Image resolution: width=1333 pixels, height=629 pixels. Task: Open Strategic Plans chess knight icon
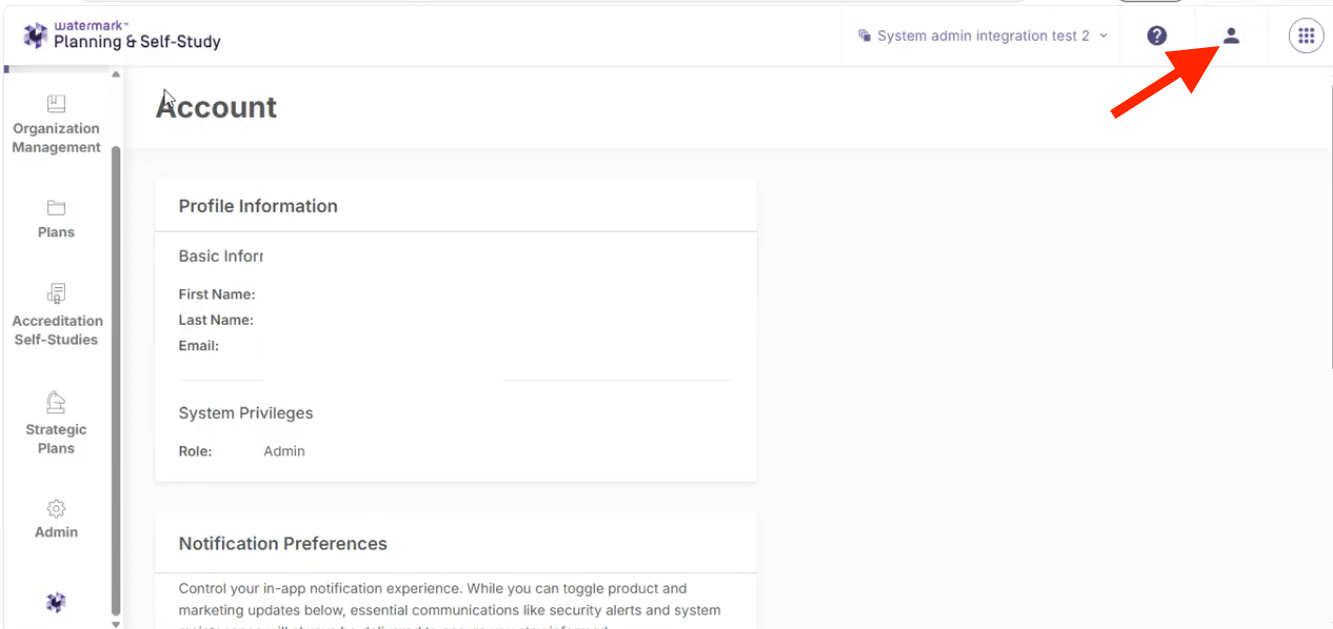tap(56, 402)
